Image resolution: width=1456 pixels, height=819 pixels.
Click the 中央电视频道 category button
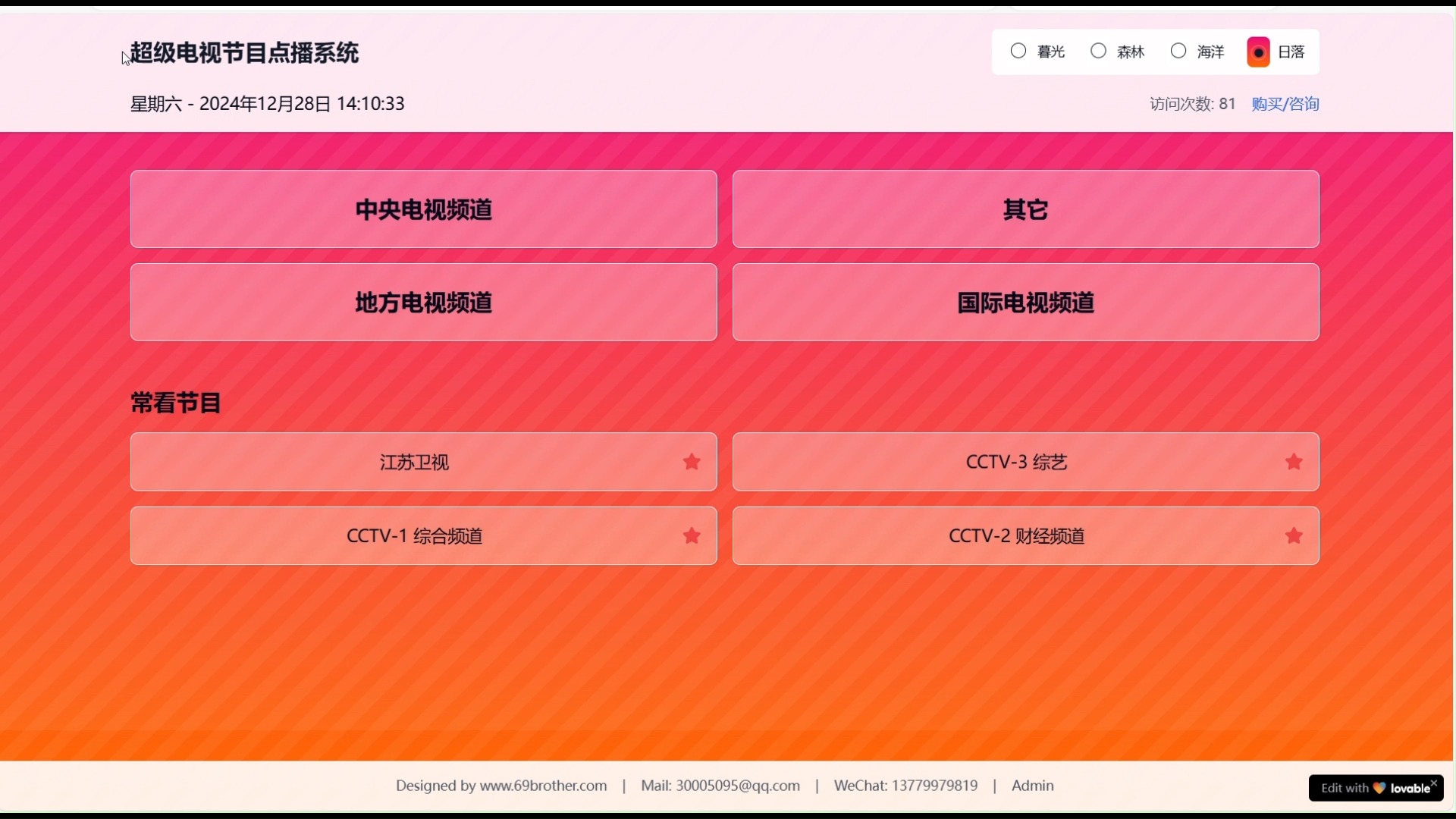[424, 209]
